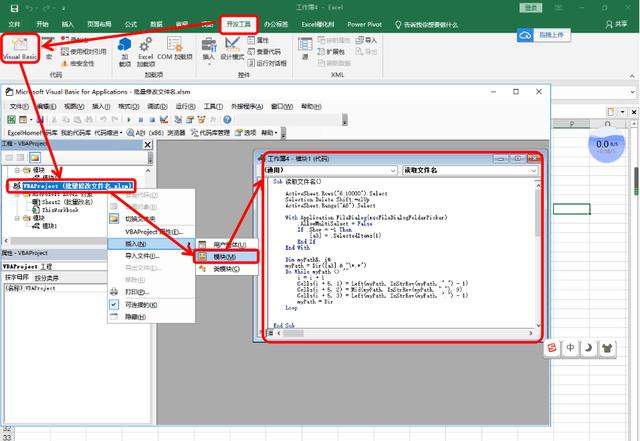Screen dimensions: 640x441
Task: Click the 告诉我你想要做什么 tell-me search box
Action: click(x=427, y=25)
